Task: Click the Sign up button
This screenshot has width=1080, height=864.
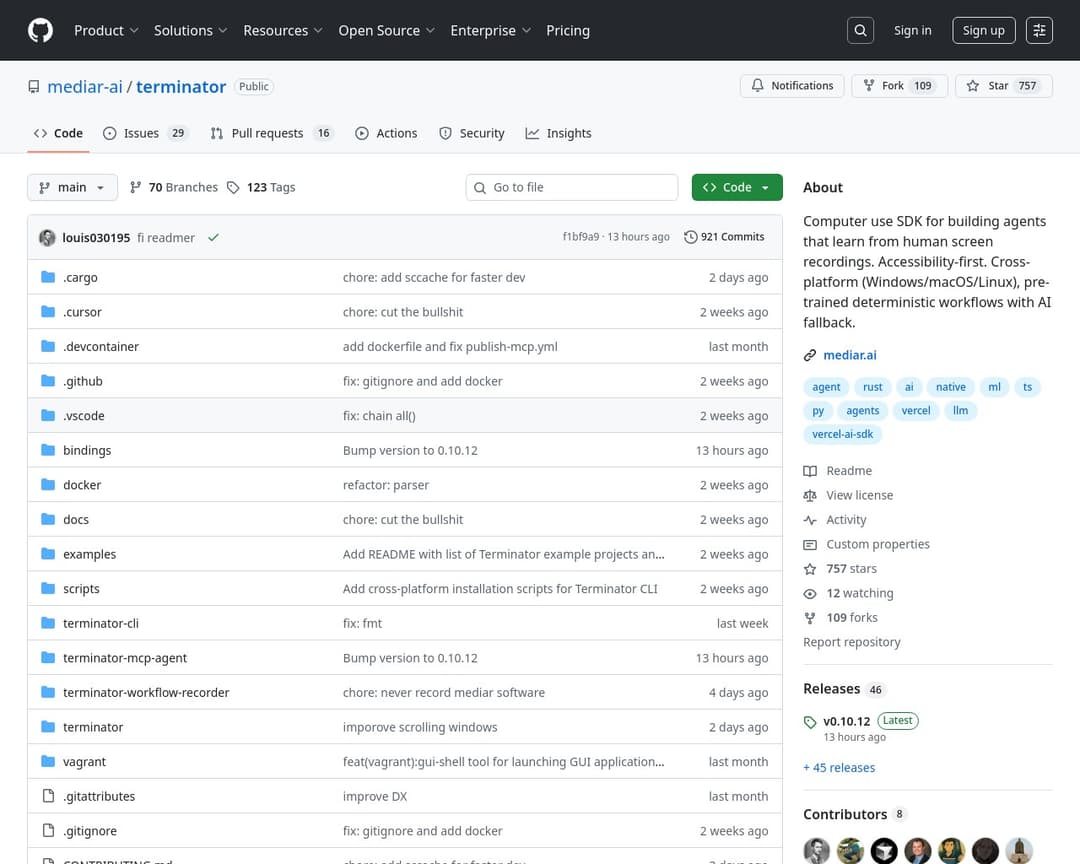Action: point(983,30)
